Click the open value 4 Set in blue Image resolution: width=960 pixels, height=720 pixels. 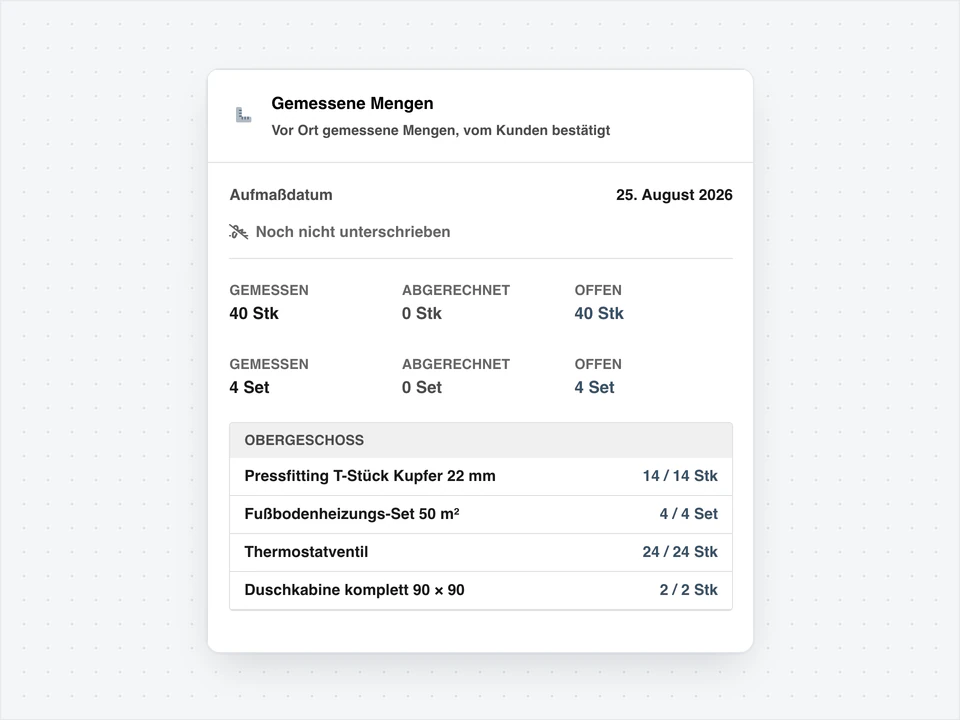point(594,388)
